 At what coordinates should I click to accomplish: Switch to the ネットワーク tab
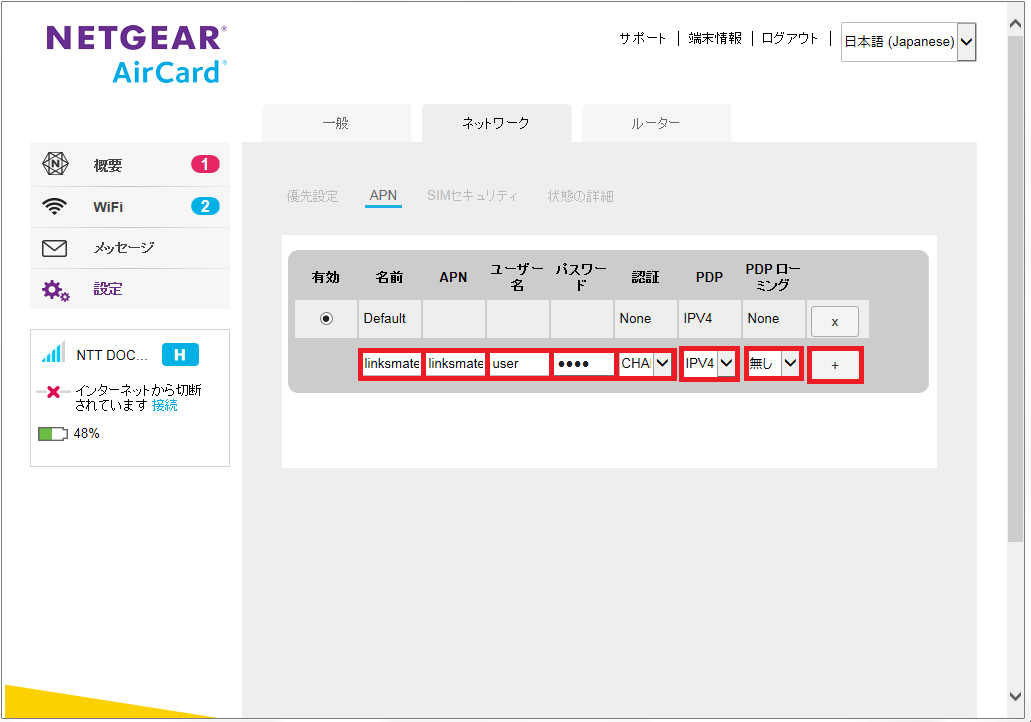[496, 123]
